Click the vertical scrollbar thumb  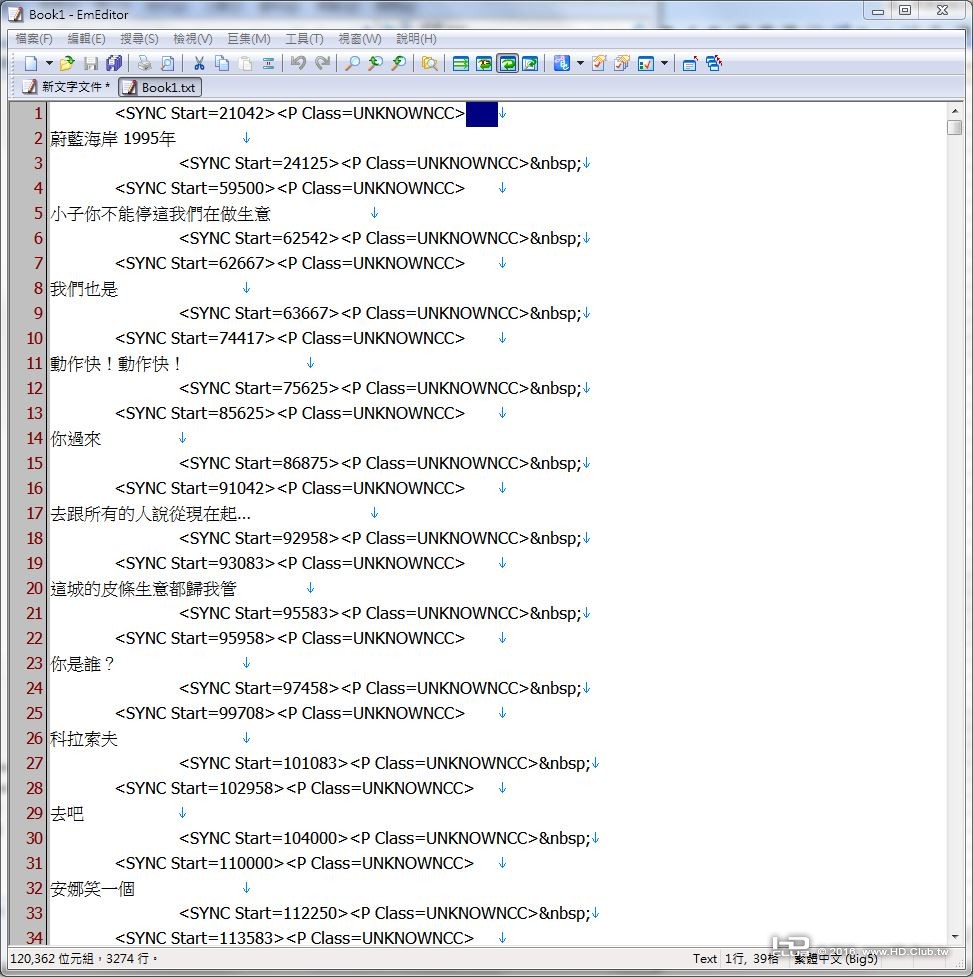[x=954, y=127]
